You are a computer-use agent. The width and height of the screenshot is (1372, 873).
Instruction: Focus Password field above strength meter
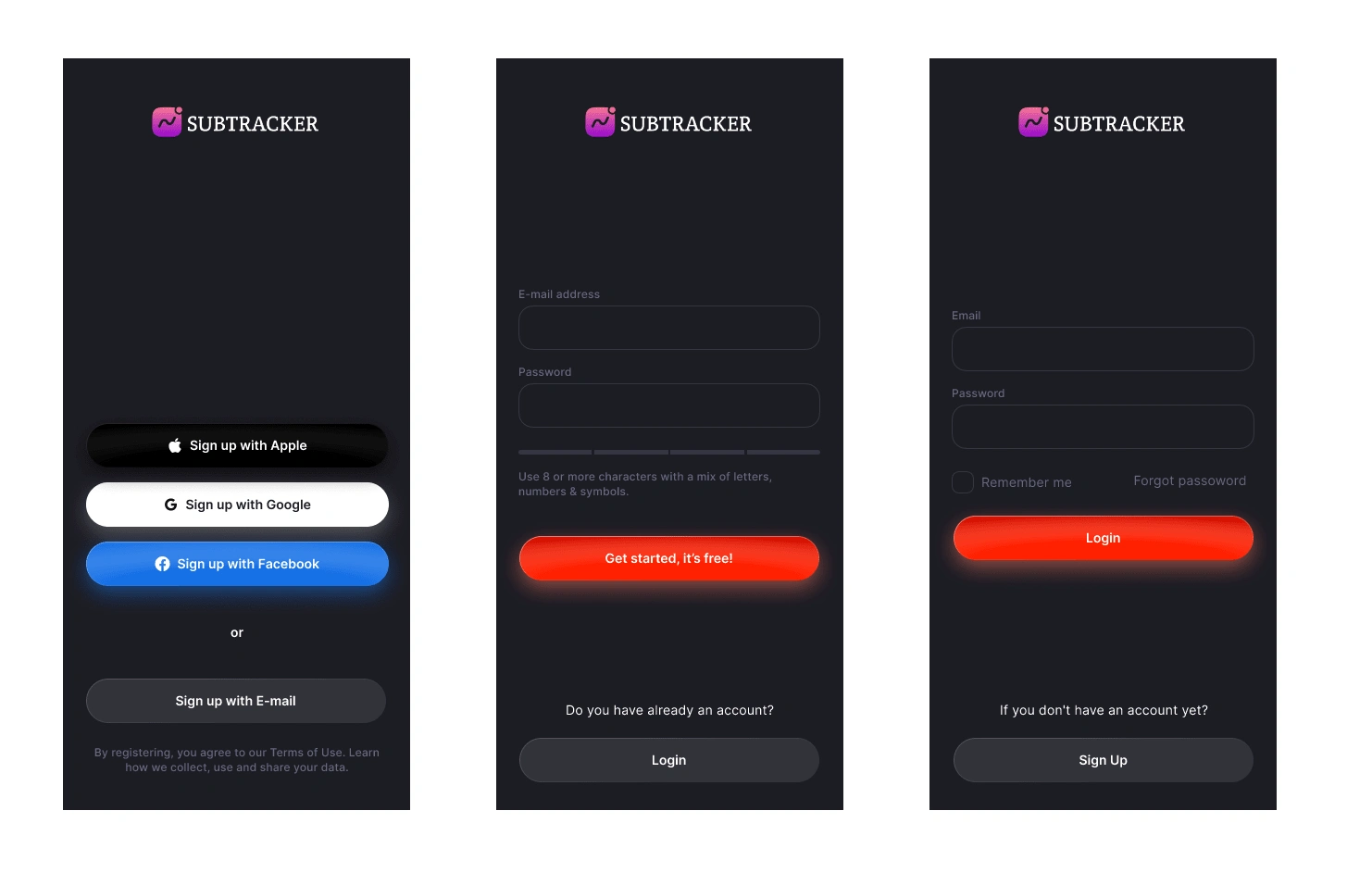tap(669, 405)
